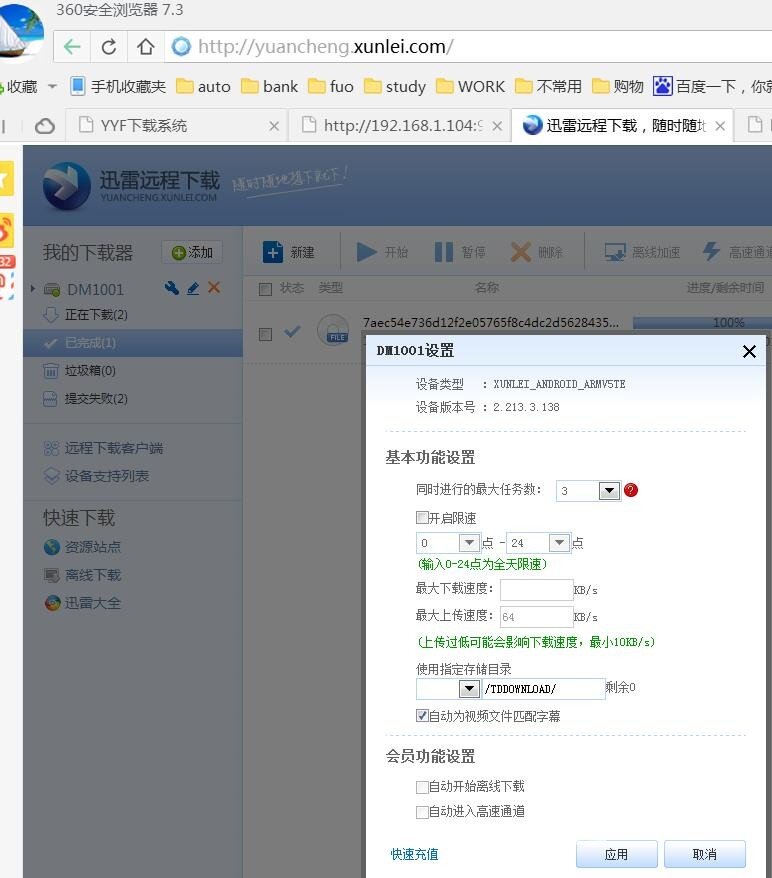Open the bank bookmark folder

click(x=269, y=86)
